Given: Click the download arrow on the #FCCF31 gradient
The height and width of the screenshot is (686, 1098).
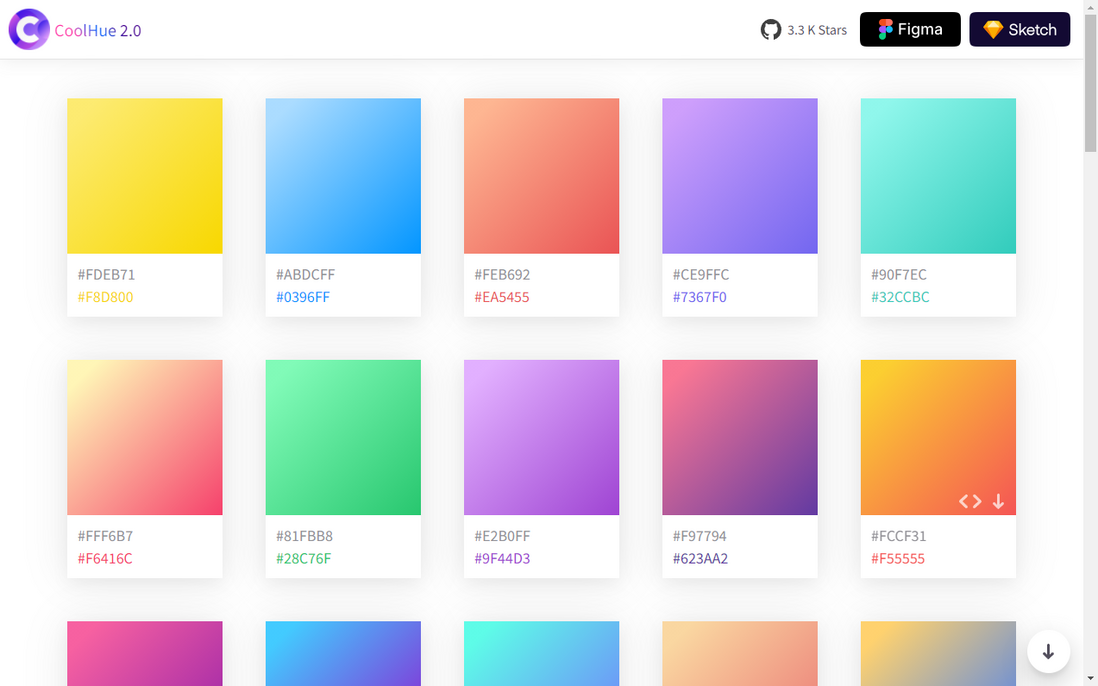Looking at the screenshot, I should [999, 501].
